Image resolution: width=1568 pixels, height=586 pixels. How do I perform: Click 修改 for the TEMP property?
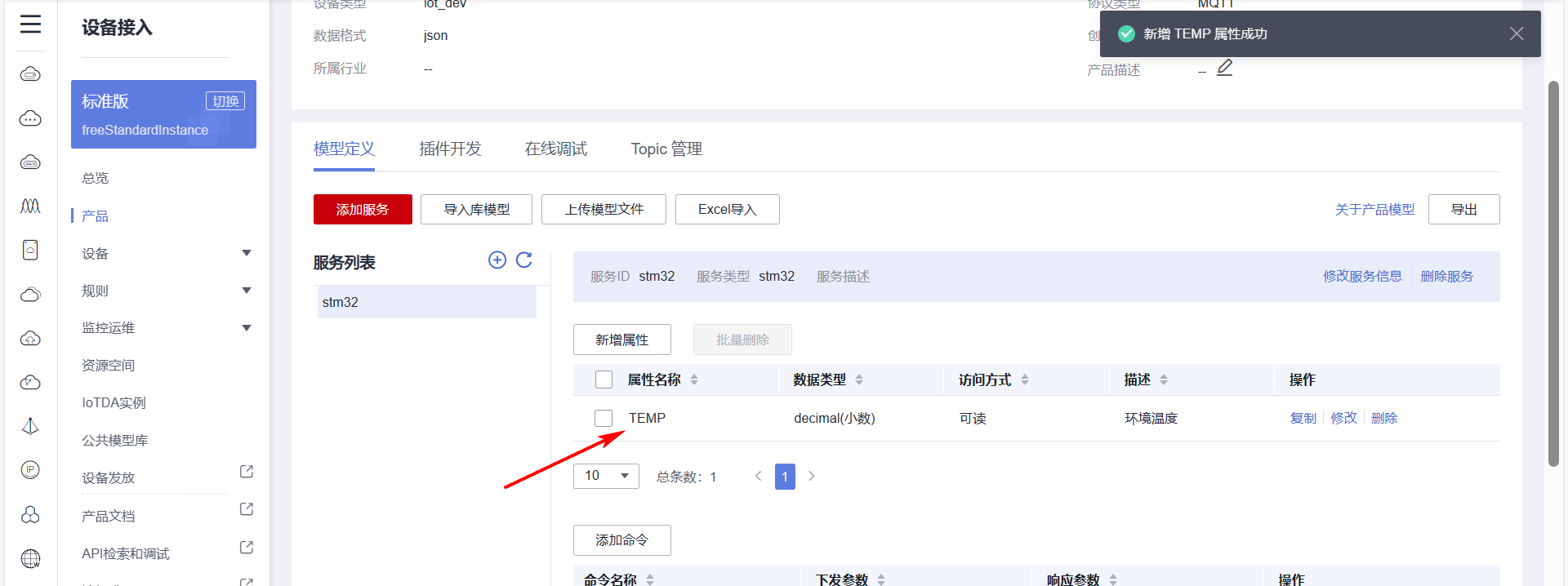coord(1343,418)
